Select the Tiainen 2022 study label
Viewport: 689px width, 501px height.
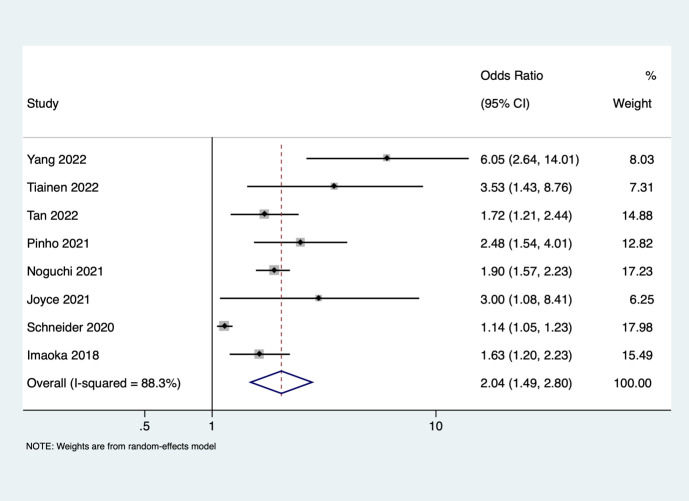click(x=63, y=187)
